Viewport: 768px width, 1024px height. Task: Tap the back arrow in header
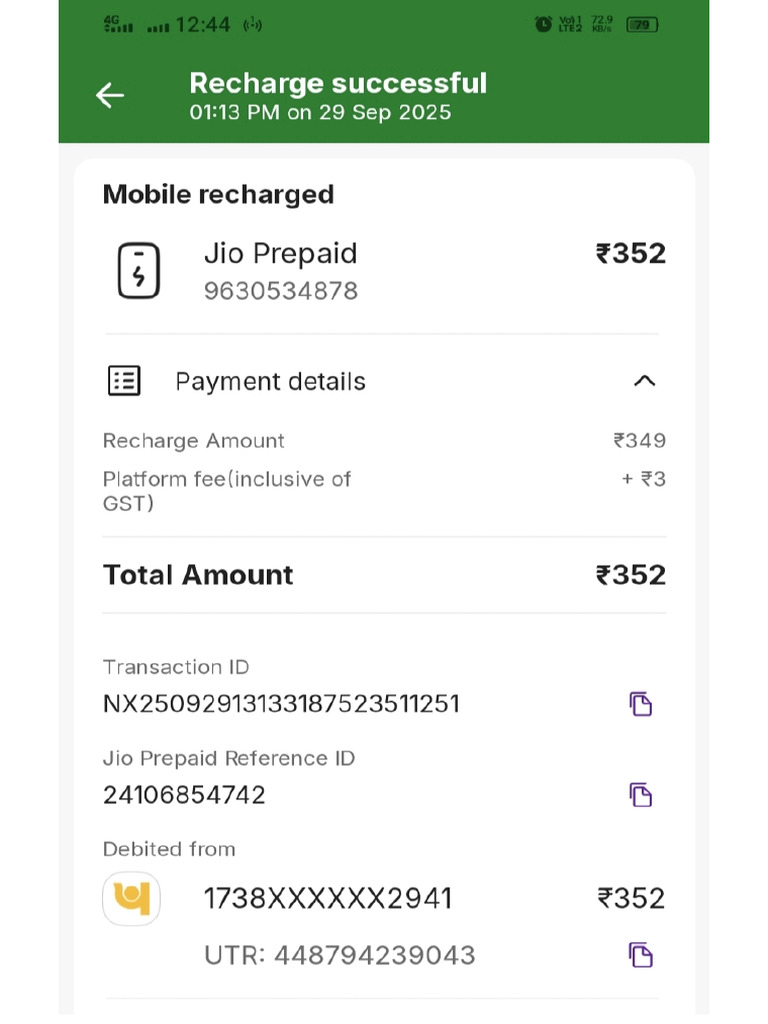click(110, 95)
